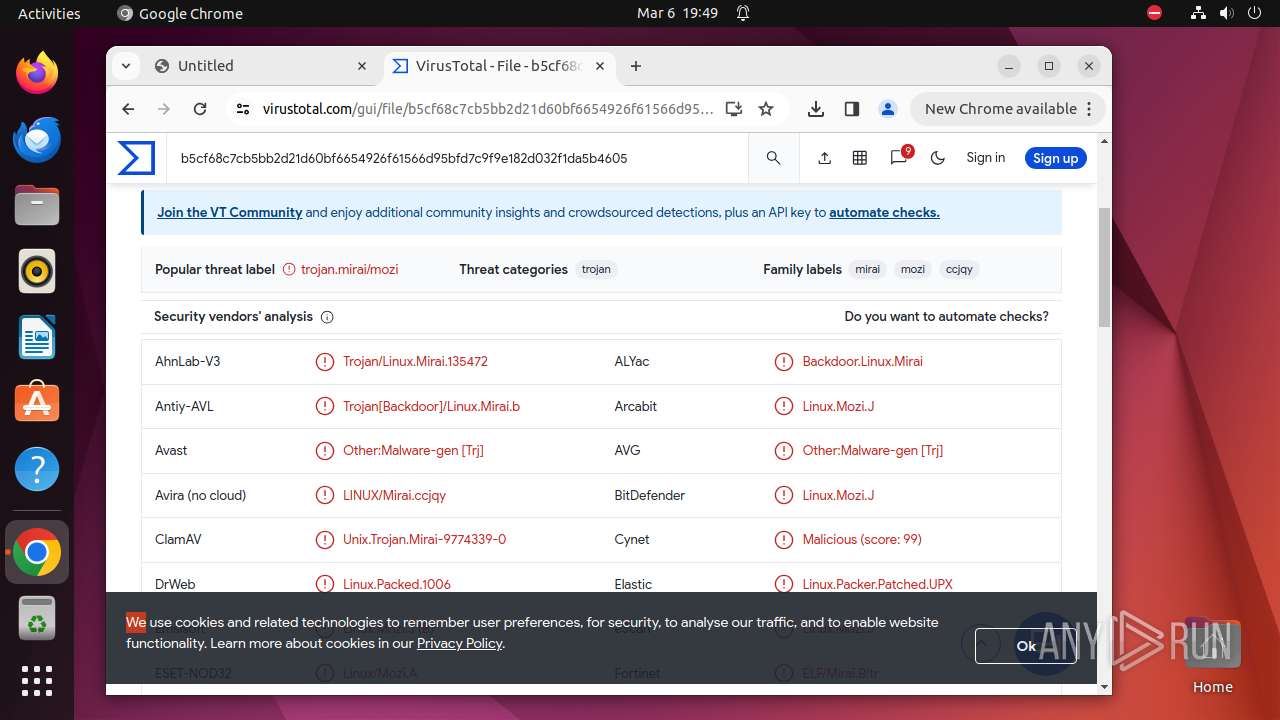The height and width of the screenshot is (720, 1280).
Task: Open notifications comment icon with badge
Action: (x=899, y=157)
